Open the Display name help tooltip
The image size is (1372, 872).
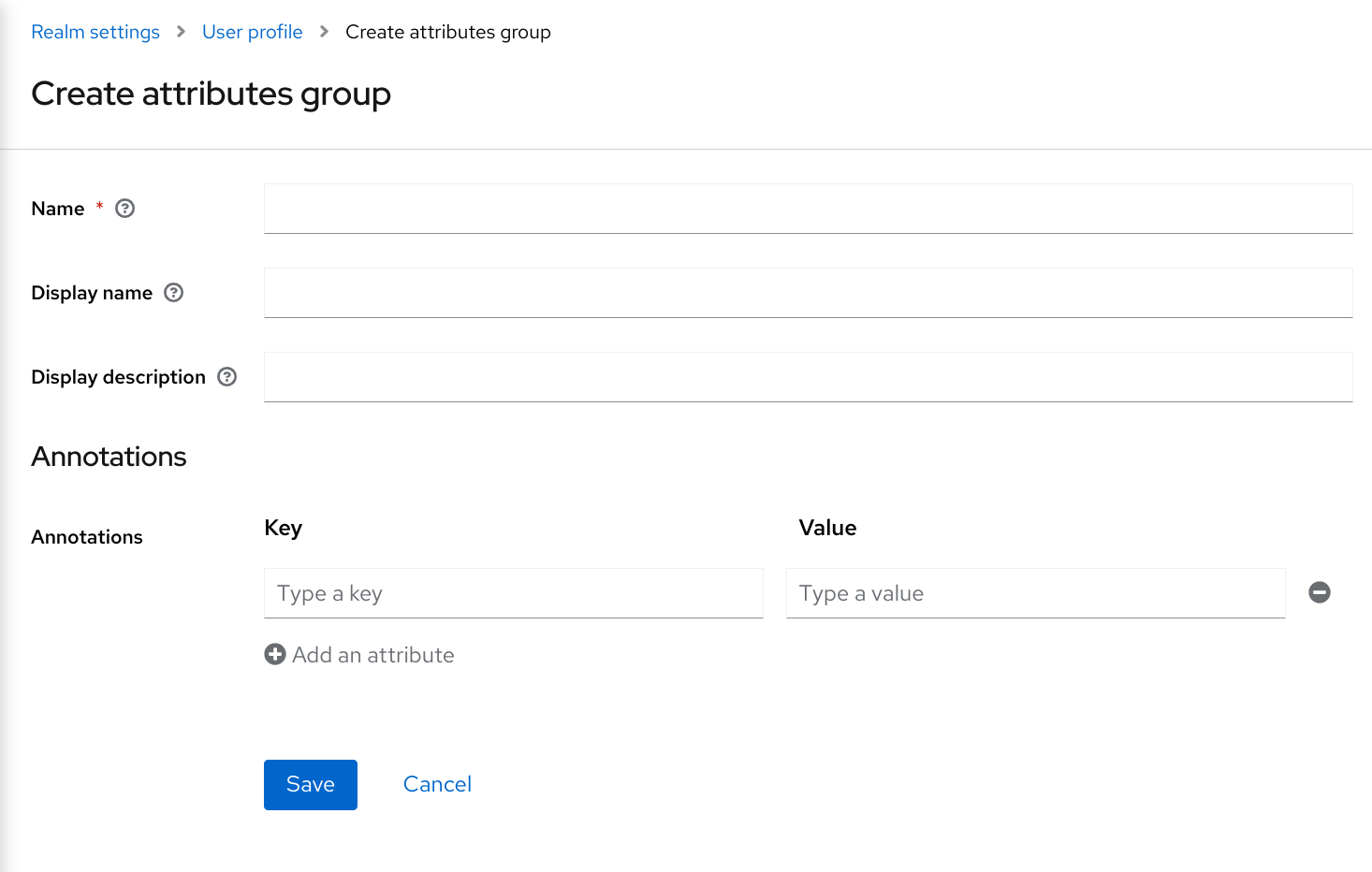[x=174, y=293]
